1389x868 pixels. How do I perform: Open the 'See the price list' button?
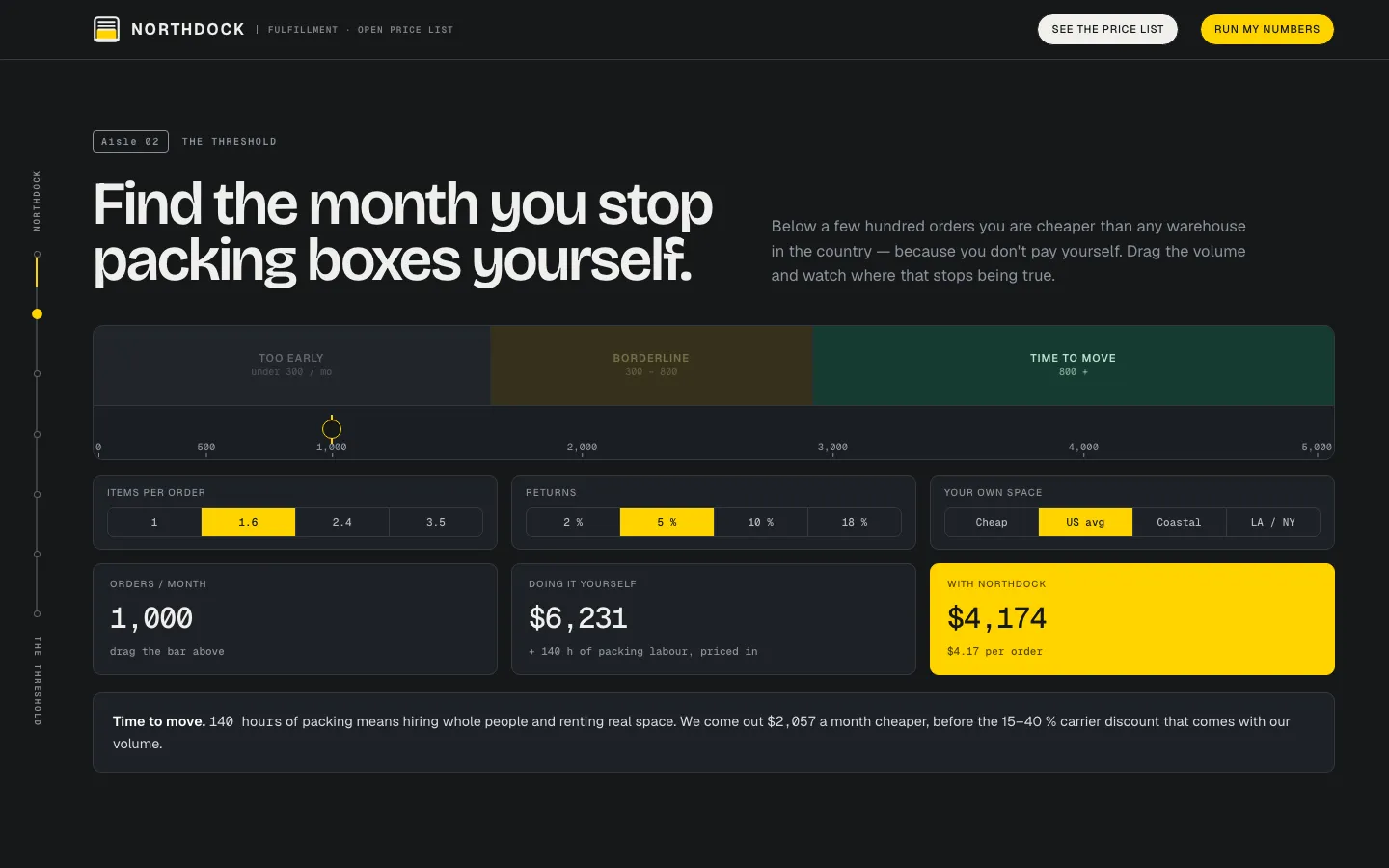tap(1107, 29)
